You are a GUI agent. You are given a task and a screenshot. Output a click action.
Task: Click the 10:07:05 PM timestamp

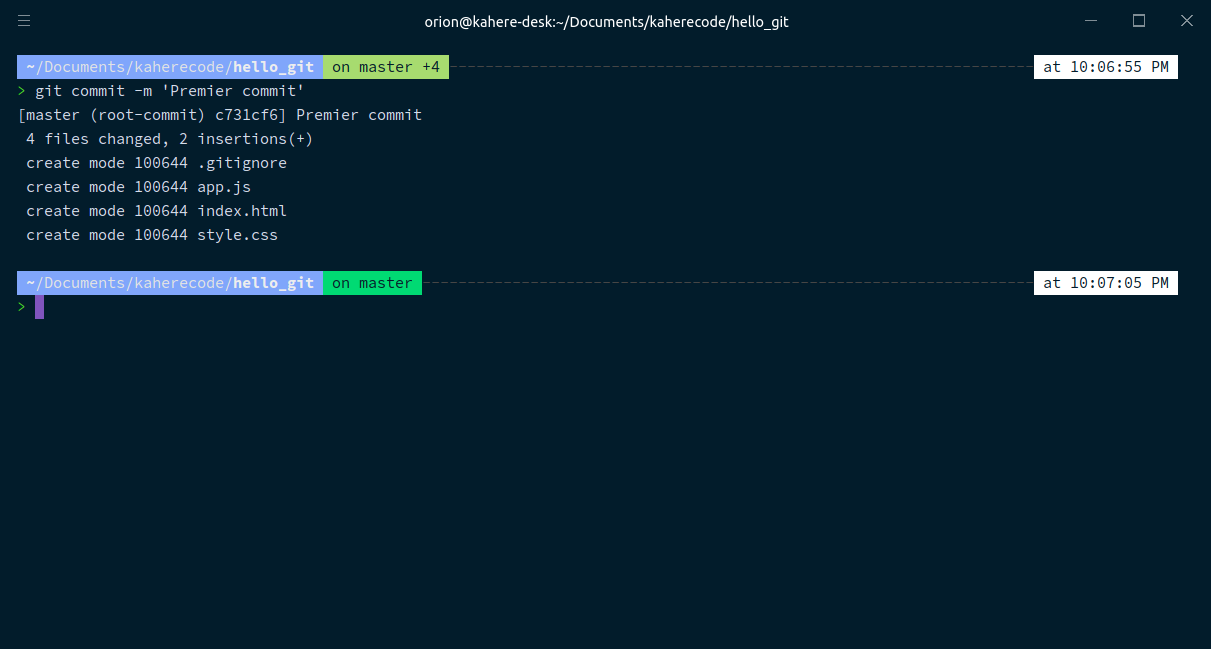(x=1105, y=283)
